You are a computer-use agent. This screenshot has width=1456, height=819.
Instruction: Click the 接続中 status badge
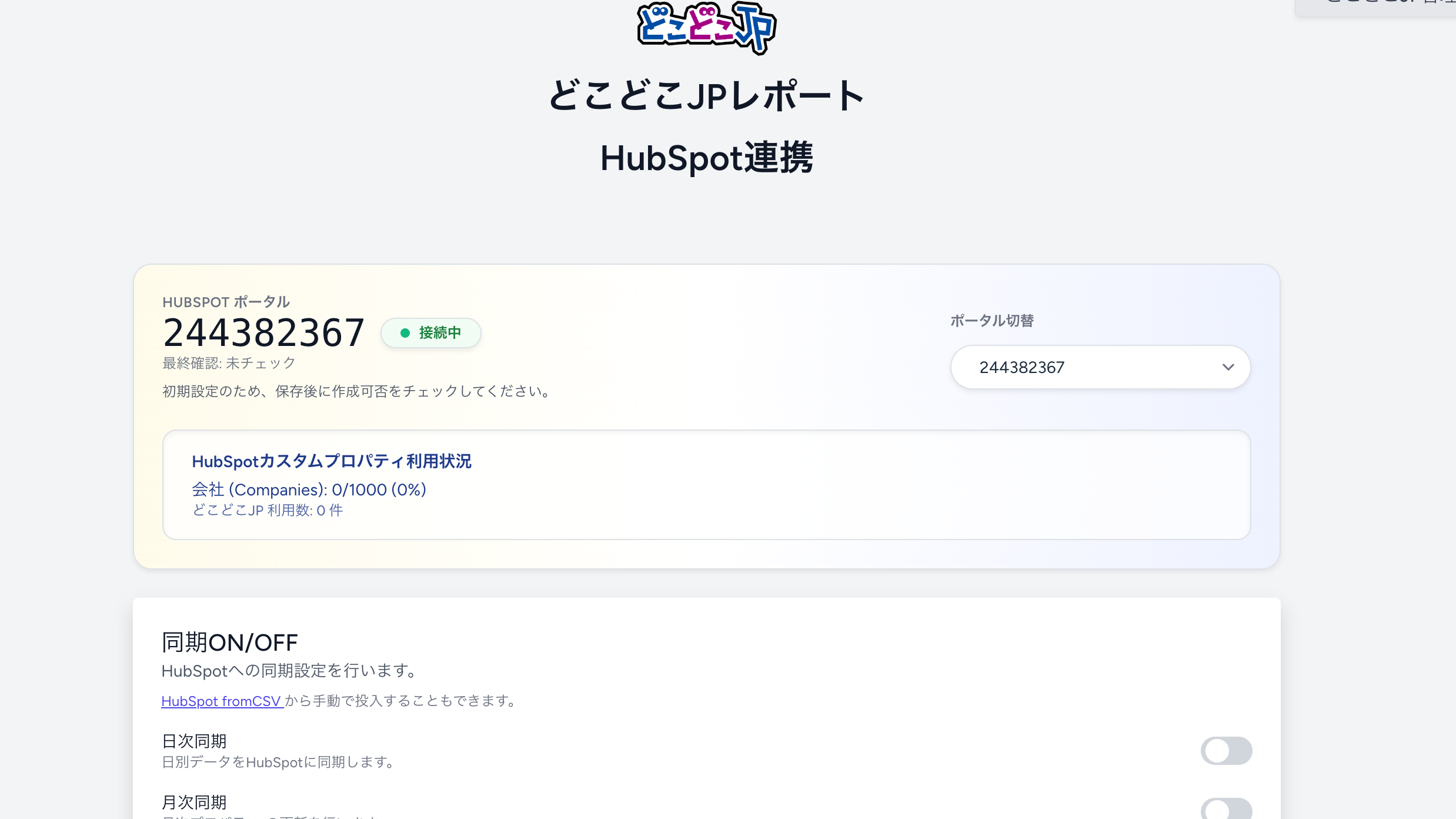pyautogui.click(x=431, y=333)
